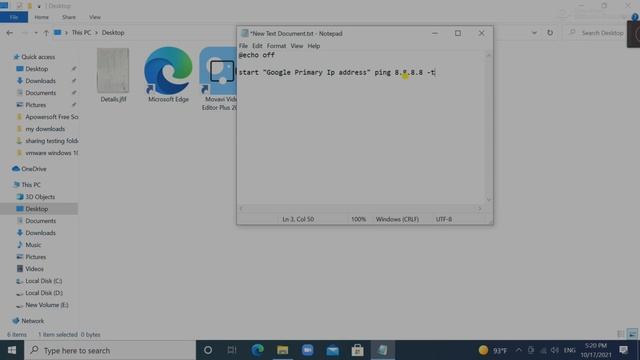The height and width of the screenshot is (360, 640).
Task: Open Cortana from the taskbar
Action: click(208, 350)
